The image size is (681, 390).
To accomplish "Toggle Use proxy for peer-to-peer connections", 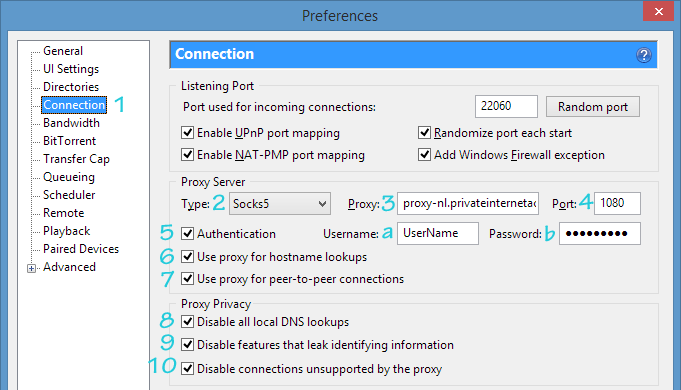I will [x=187, y=279].
